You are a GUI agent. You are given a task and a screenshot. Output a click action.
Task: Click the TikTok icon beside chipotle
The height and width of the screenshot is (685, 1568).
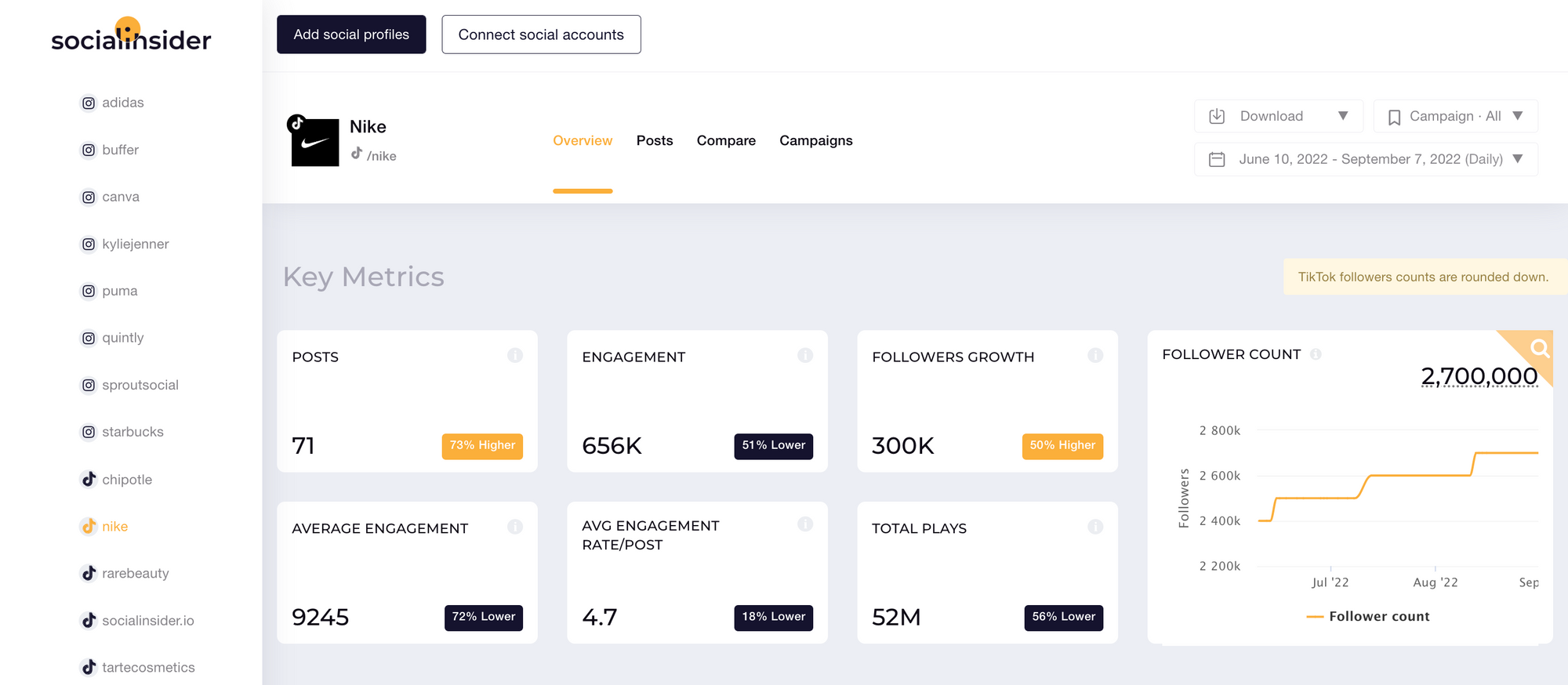(89, 479)
